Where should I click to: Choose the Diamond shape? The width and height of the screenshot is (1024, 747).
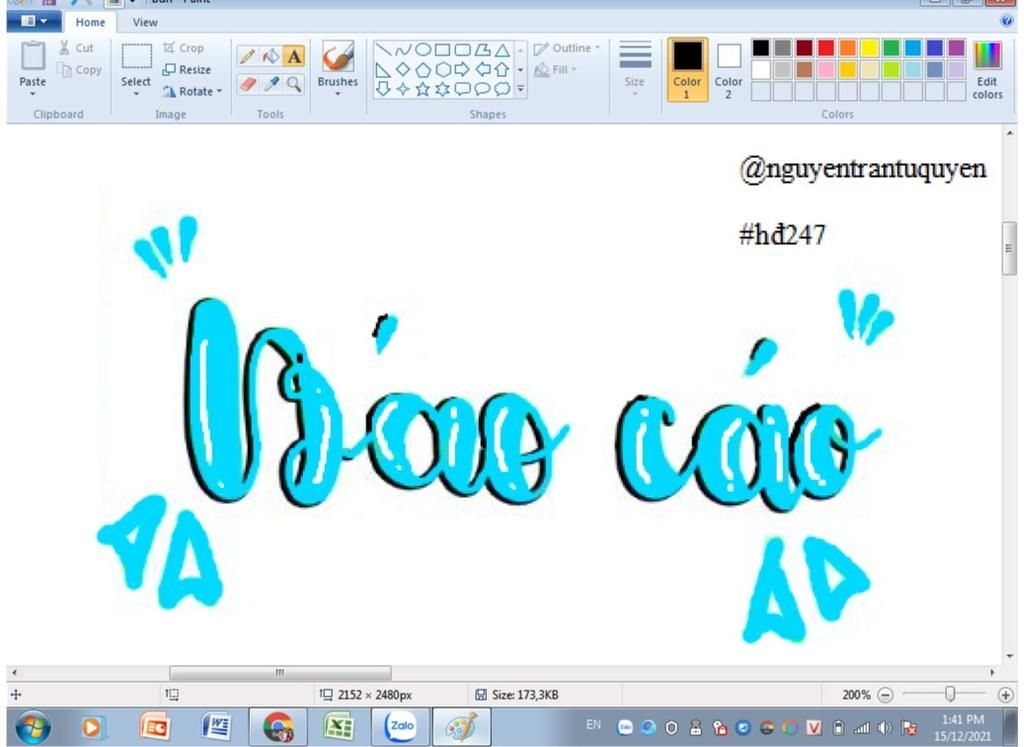404,69
